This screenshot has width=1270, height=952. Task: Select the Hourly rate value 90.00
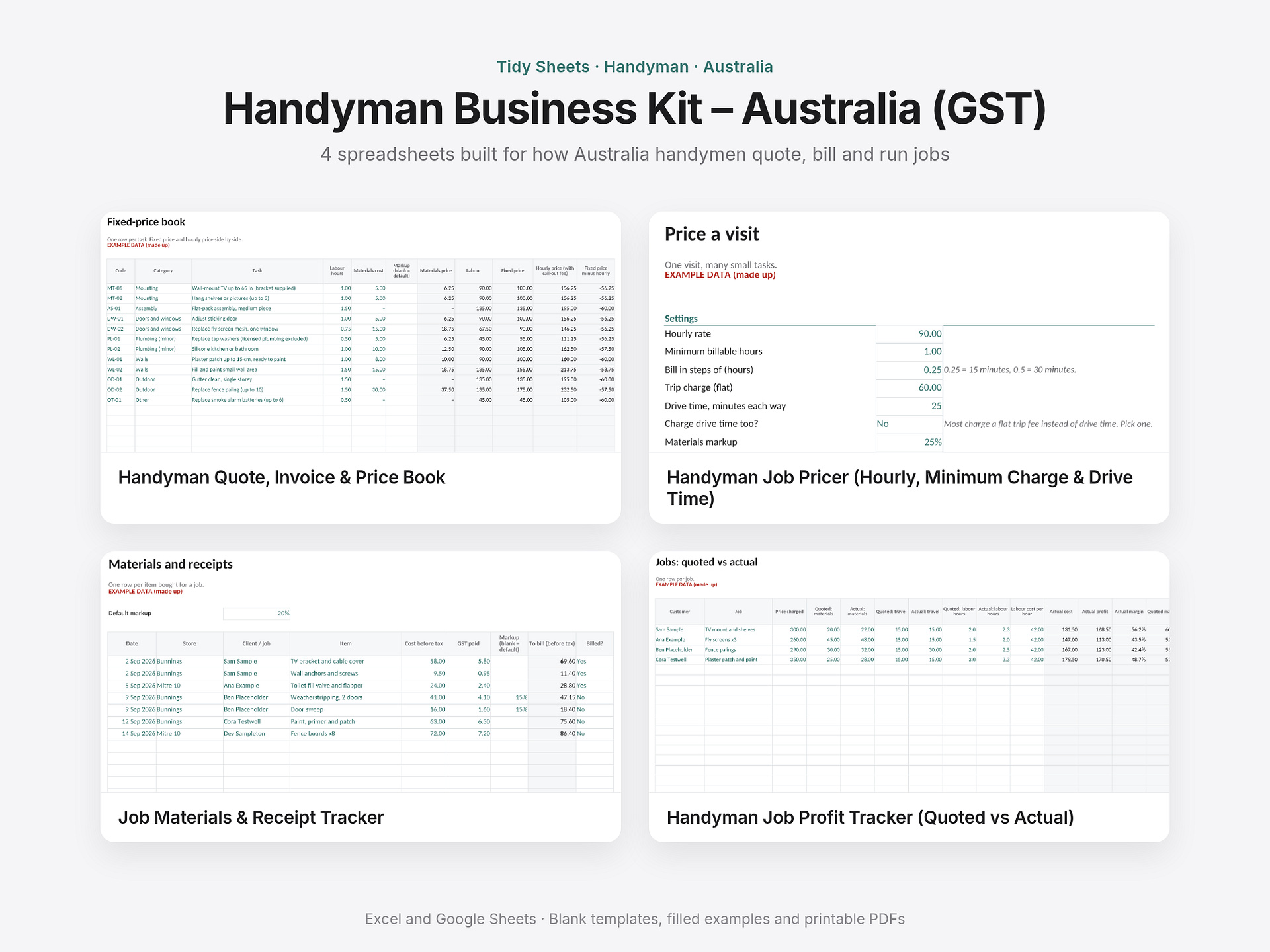coord(910,334)
